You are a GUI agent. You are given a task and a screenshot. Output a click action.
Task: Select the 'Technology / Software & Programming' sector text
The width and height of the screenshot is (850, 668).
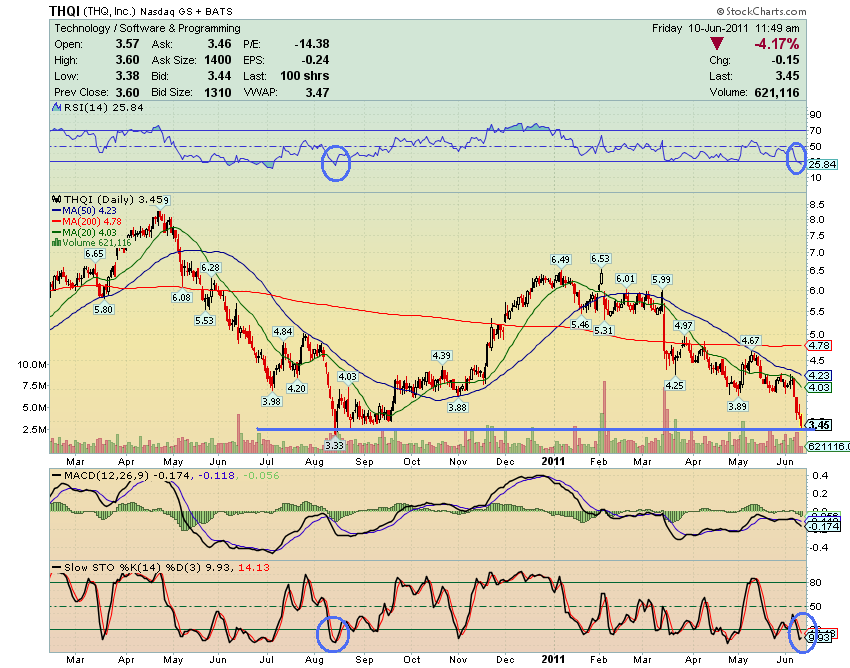pyautogui.click(x=147, y=28)
